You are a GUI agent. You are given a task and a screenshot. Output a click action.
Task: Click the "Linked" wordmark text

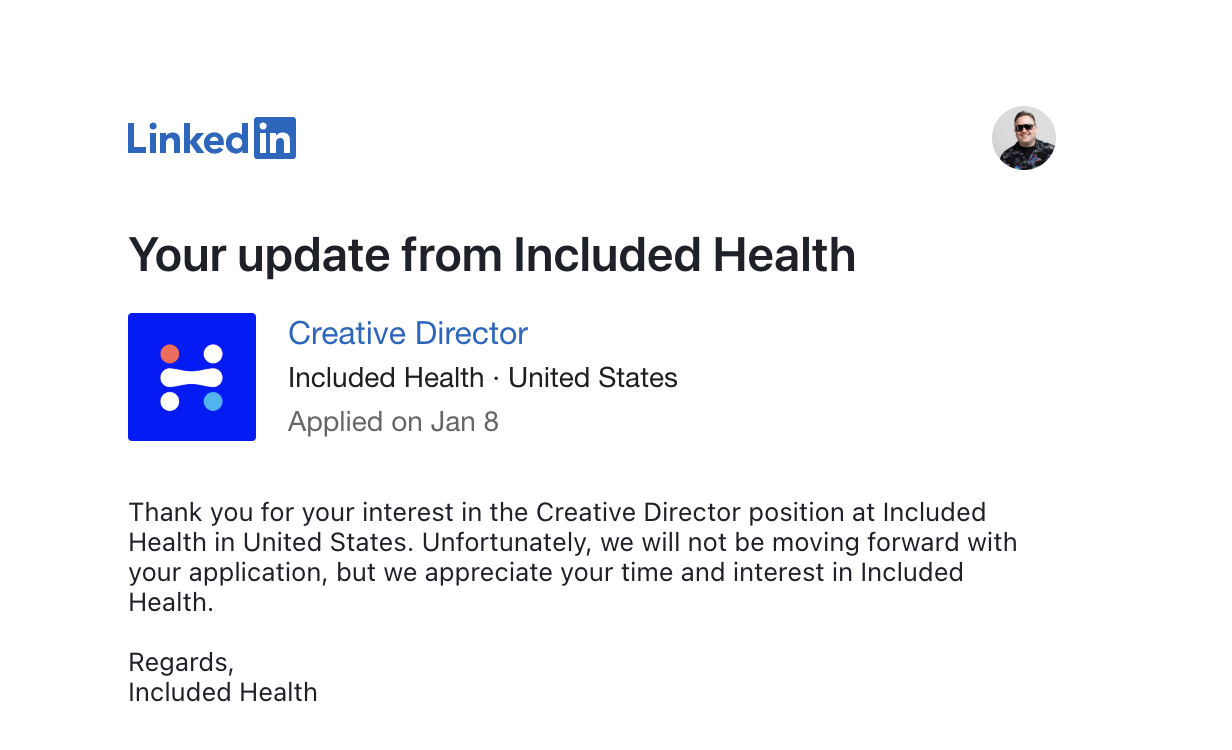pyautogui.click(x=189, y=138)
